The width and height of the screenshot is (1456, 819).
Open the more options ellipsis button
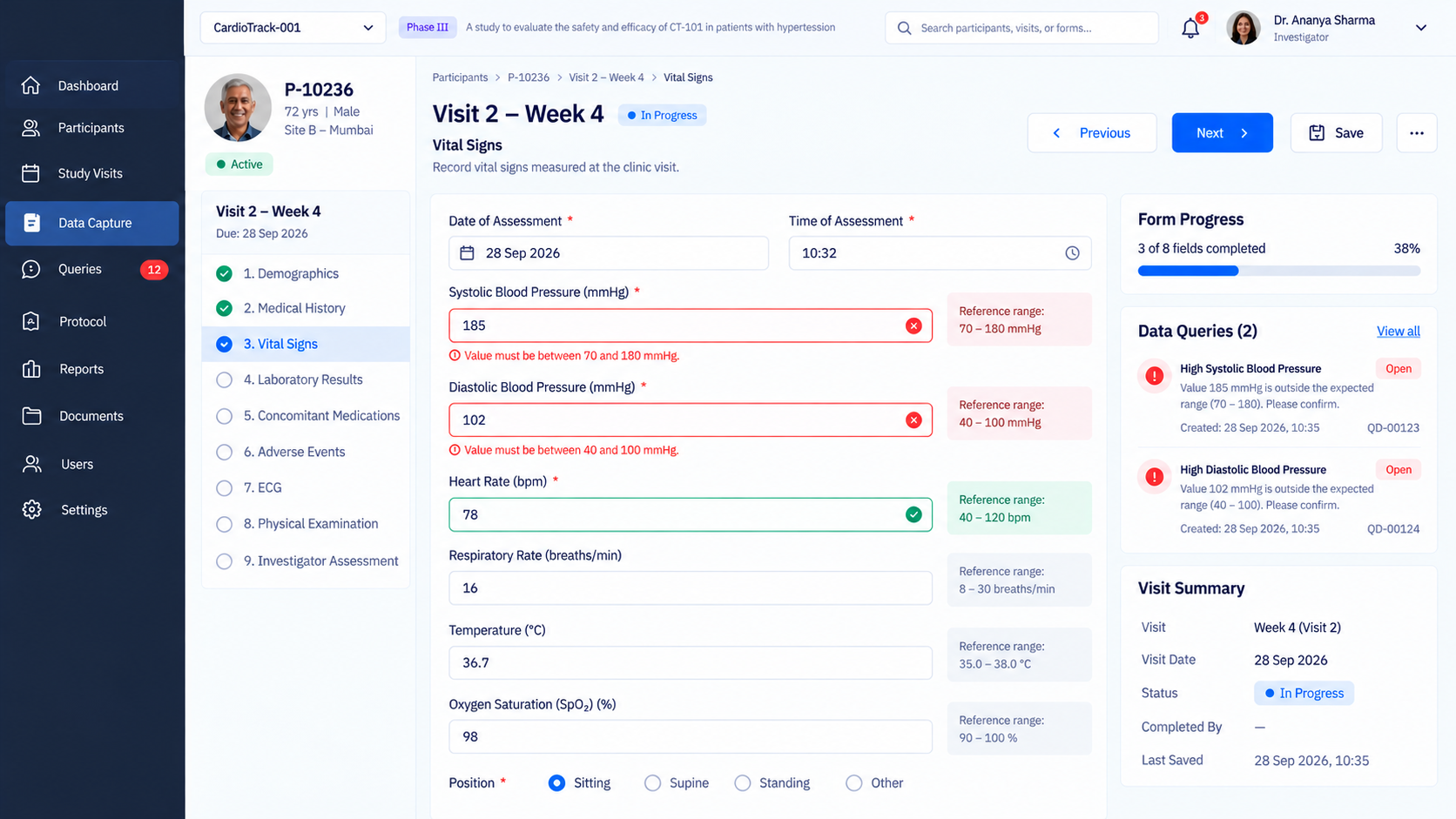1417,133
